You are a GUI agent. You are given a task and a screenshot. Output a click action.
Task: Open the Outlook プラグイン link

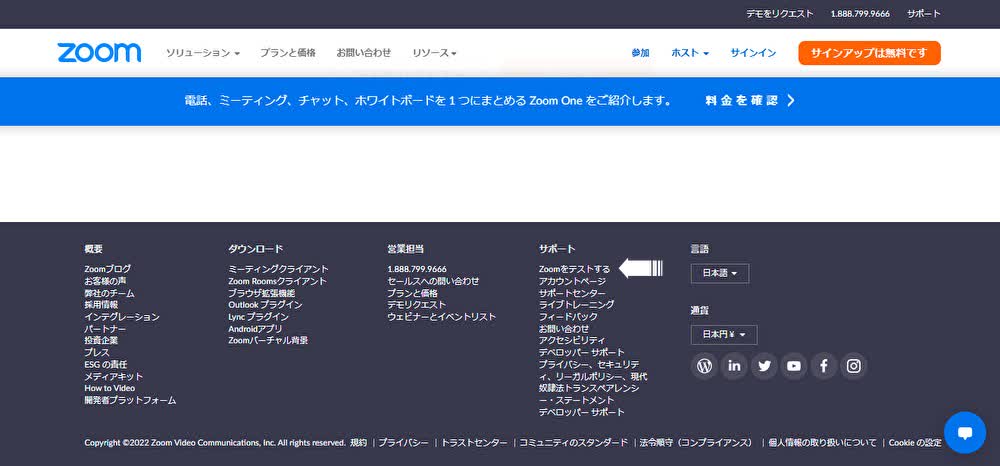pos(265,305)
